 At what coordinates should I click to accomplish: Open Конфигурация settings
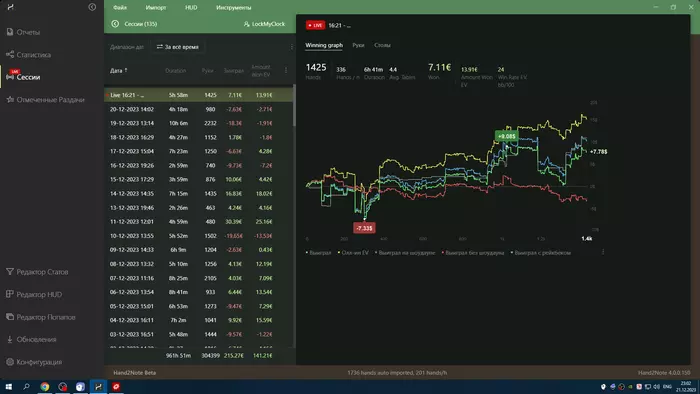39,362
